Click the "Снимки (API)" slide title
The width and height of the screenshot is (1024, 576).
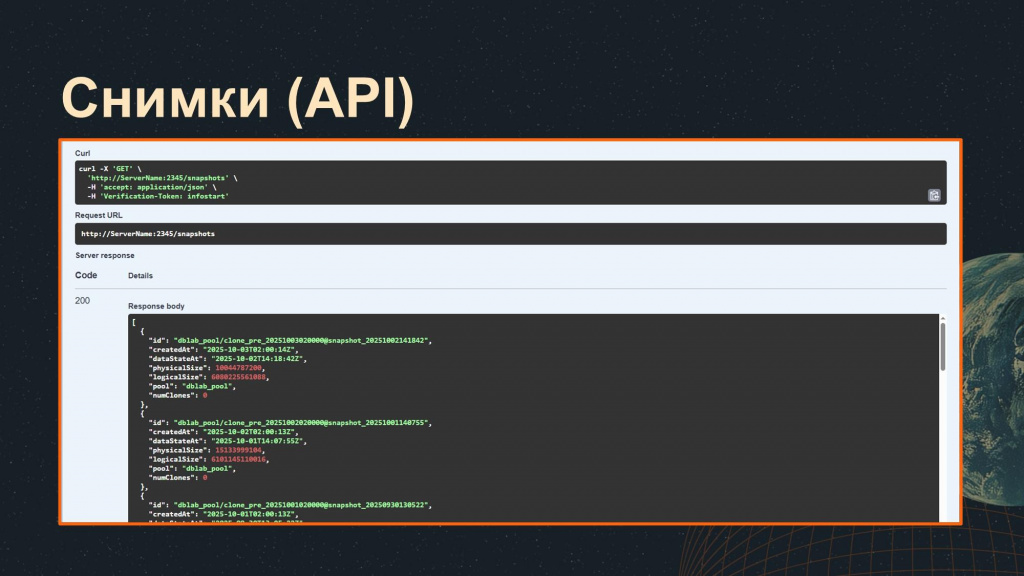click(238, 98)
